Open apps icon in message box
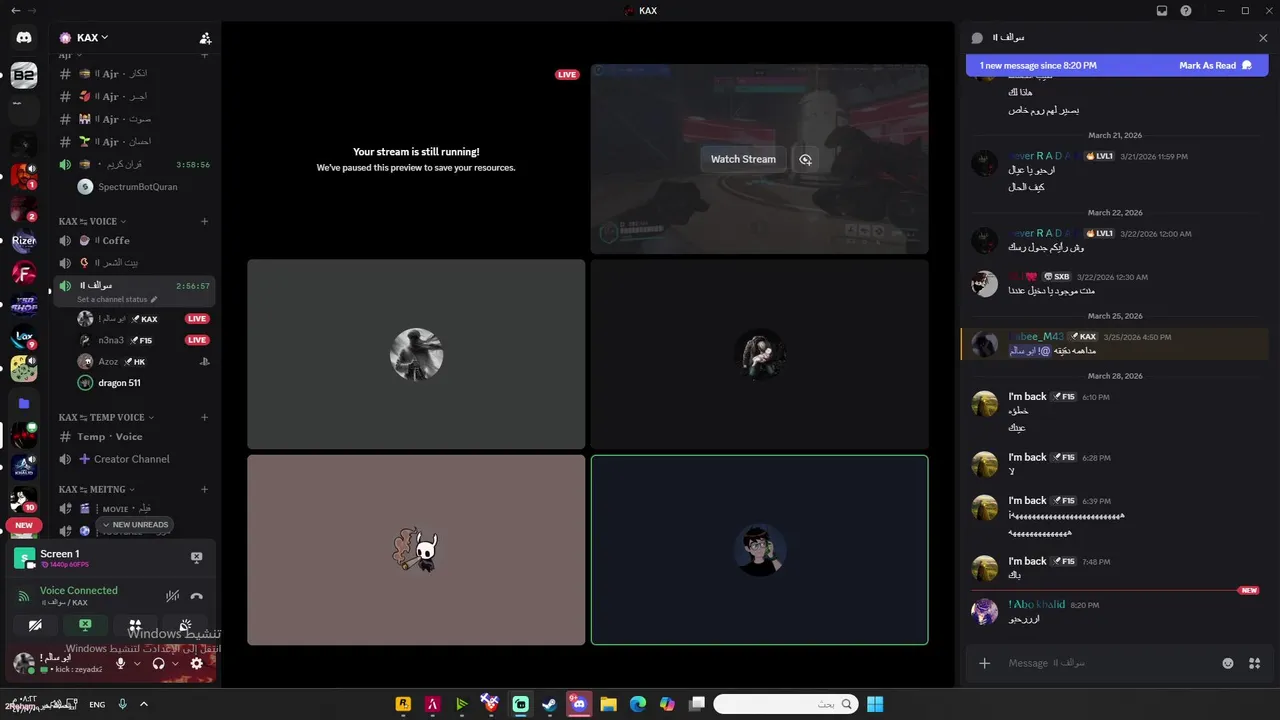 coord(1255,663)
